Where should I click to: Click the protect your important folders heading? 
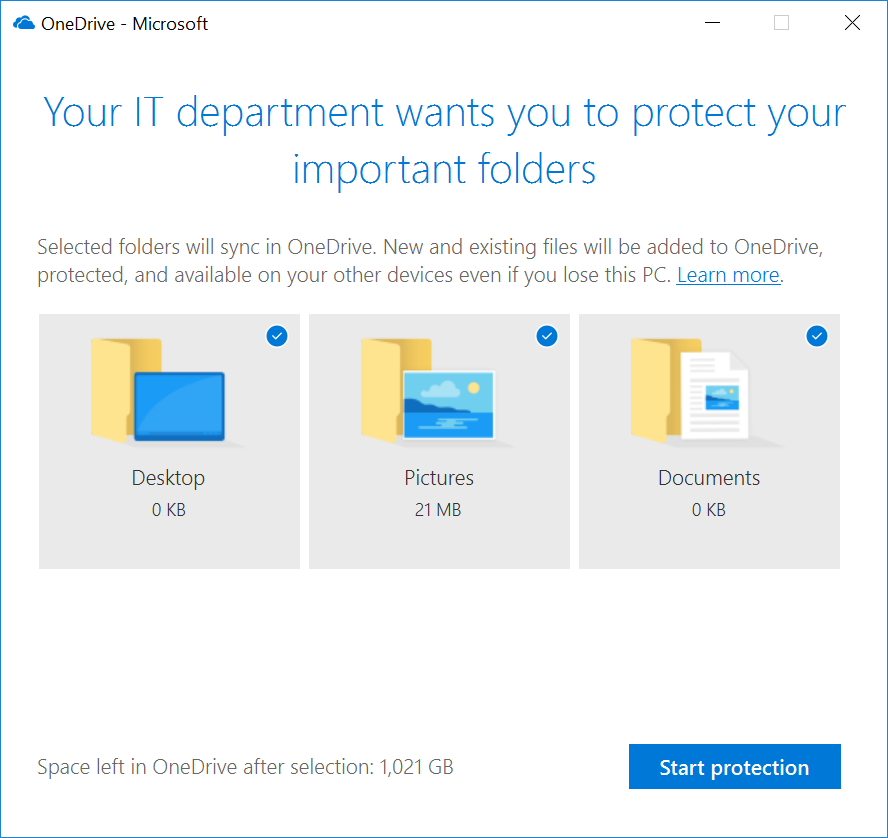point(445,141)
